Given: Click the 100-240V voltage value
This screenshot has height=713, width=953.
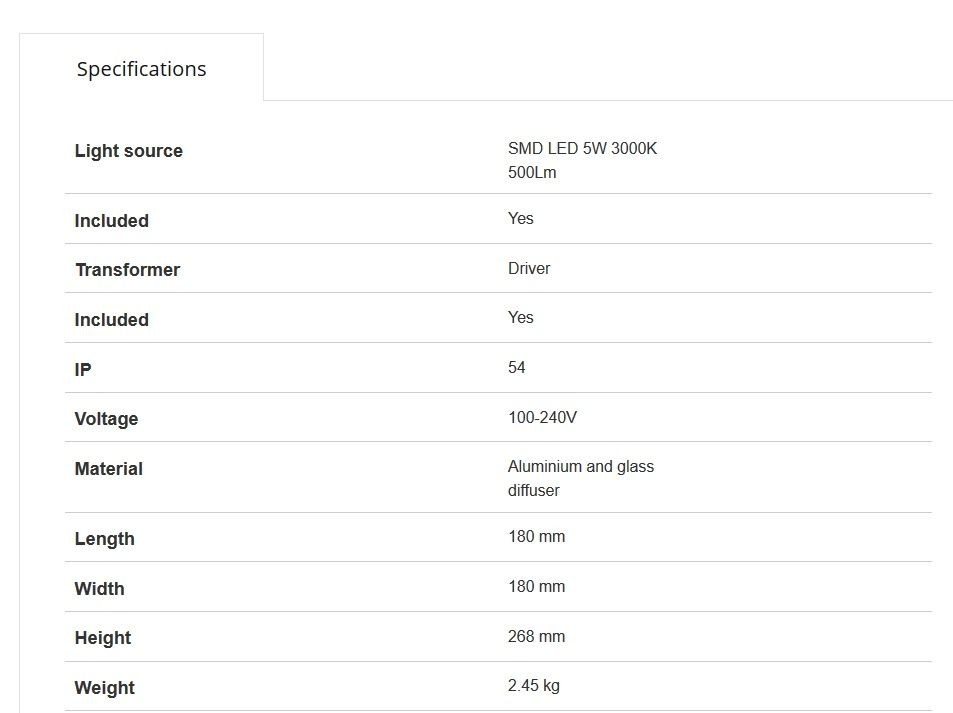Looking at the screenshot, I should pyautogui.click(x=542, y=417).
